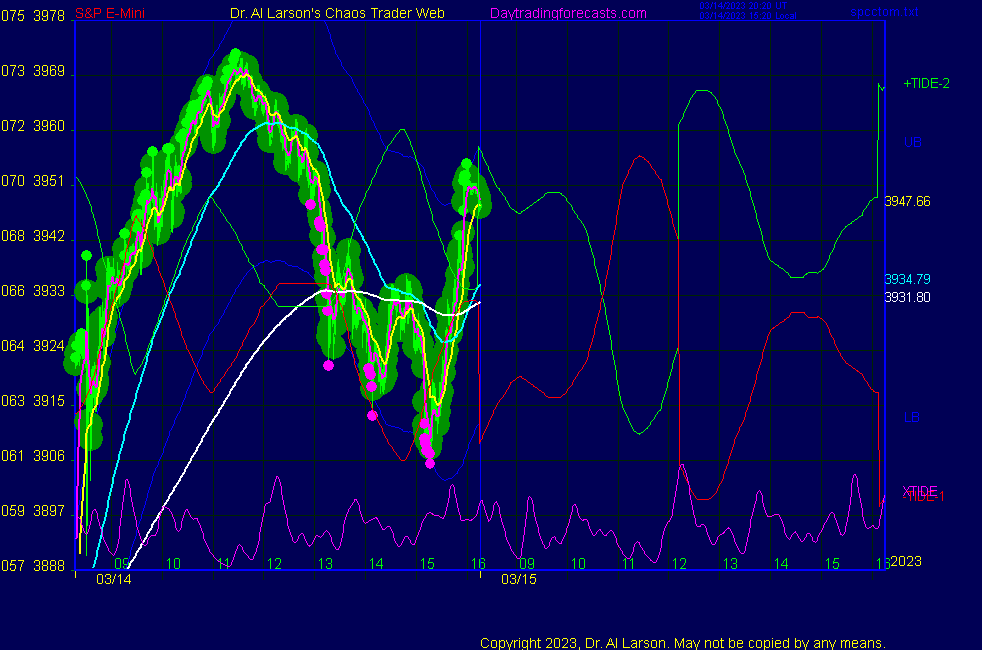Click the +TIDE-2 legend label
Image resolution: width=982 pixels, height=650 pixels.
(926, 83)
